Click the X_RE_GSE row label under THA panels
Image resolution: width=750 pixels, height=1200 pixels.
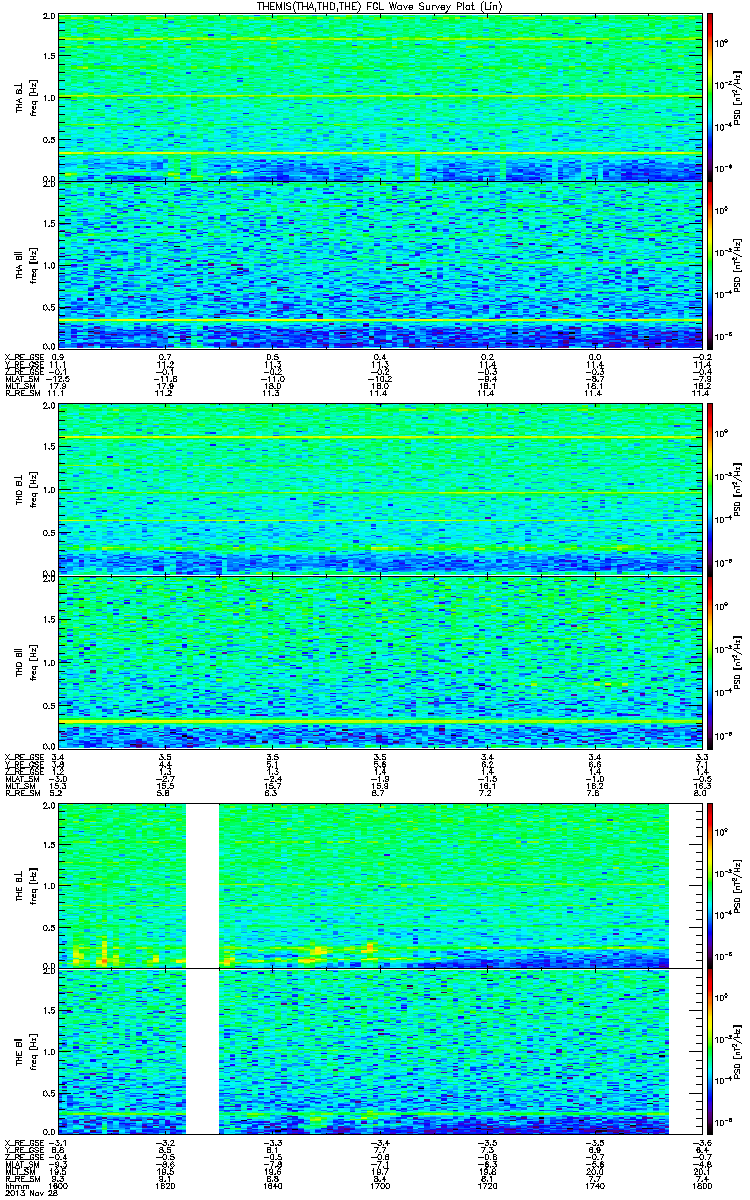(x=23, y=357)
